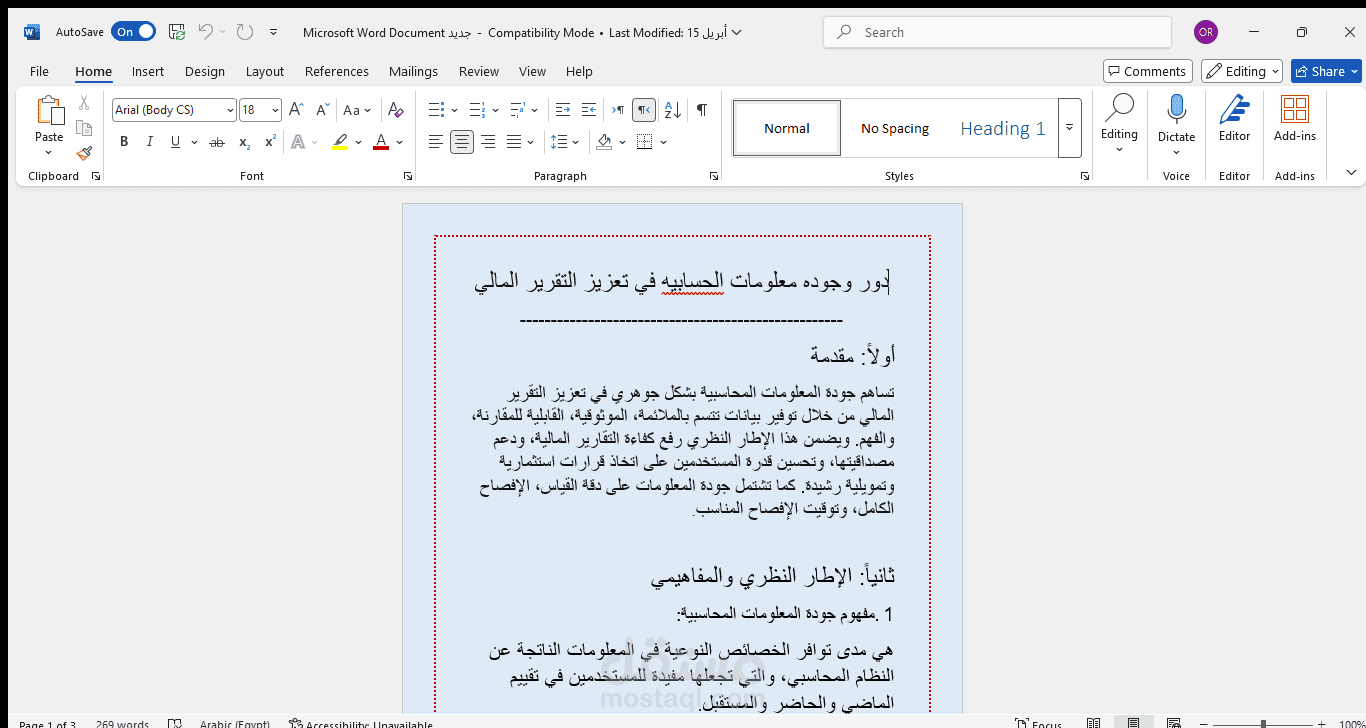This screenshot has height=728, width=1366.
Task: Switch to the Mailings tab
Action: click(x=413, y=71)
